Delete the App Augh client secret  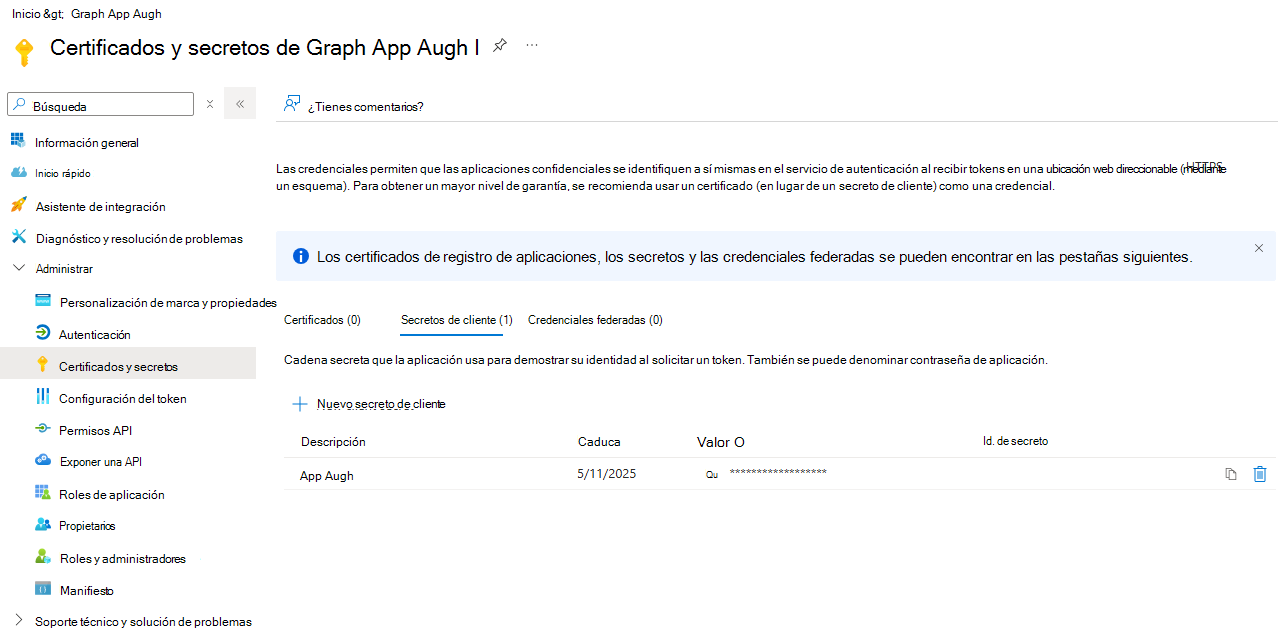point(1260,474)
